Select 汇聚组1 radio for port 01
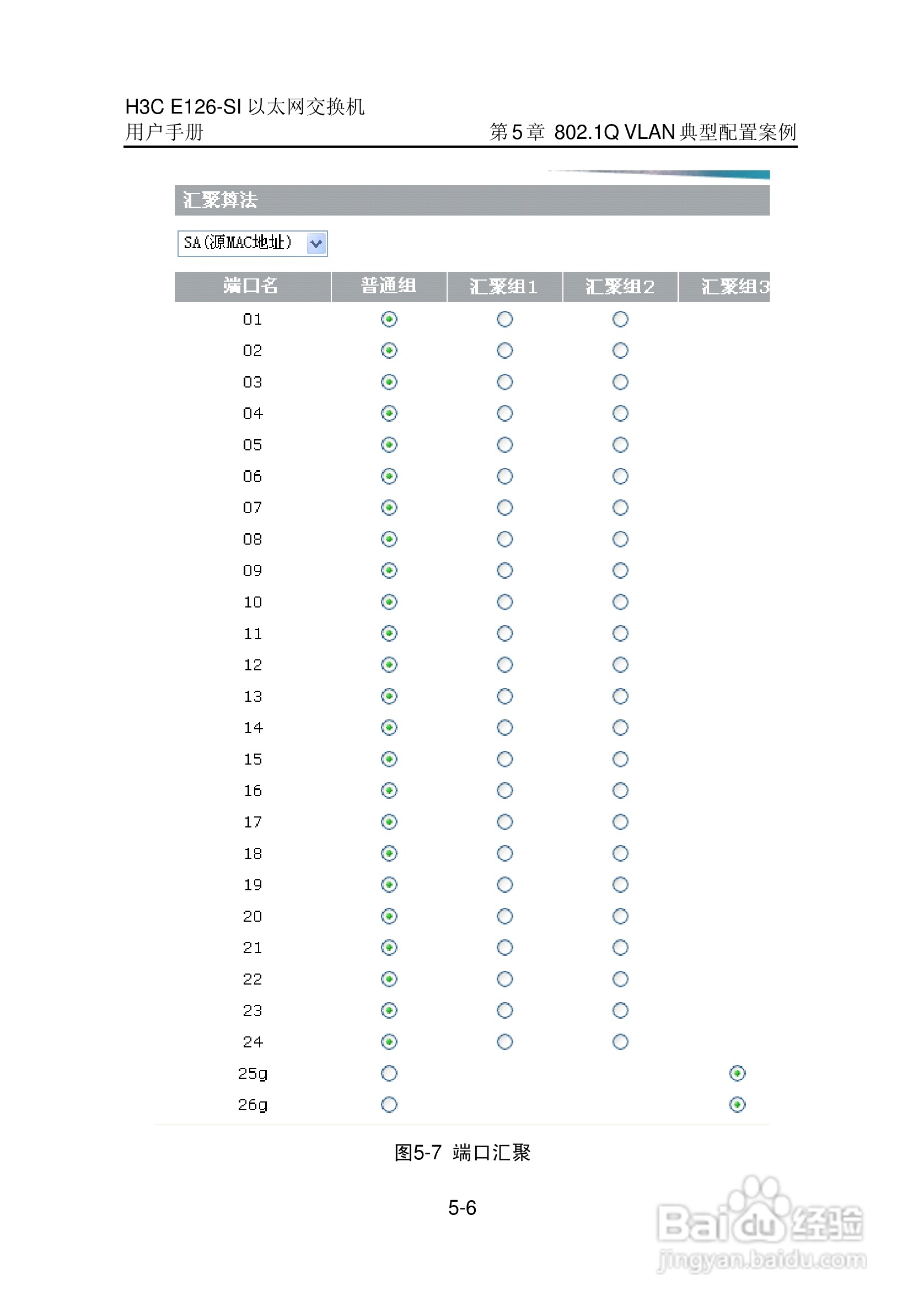The width and height of the screenshot is (924, 1312). 504,319
